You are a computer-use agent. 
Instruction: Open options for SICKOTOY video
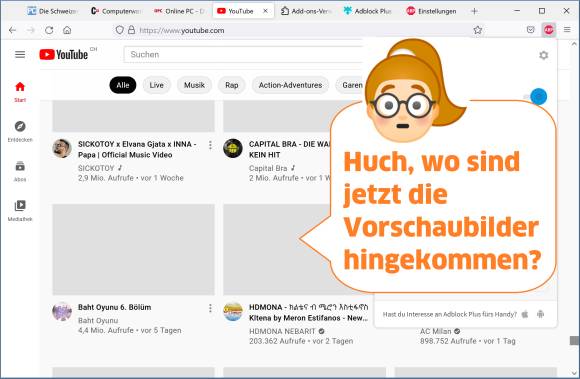point(210,145)
